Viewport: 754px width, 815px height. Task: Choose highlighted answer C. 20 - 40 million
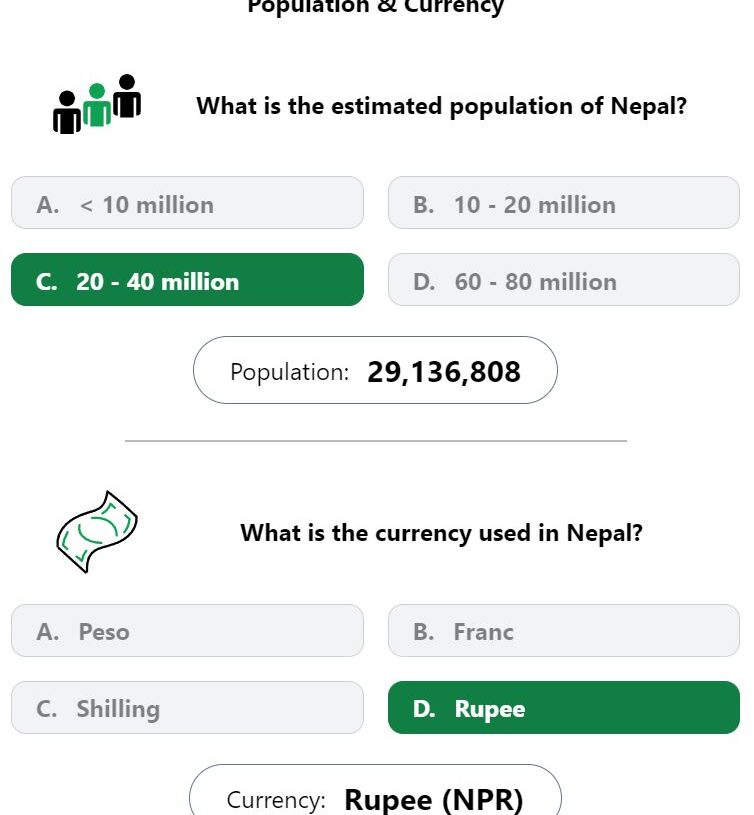point(187,280)
